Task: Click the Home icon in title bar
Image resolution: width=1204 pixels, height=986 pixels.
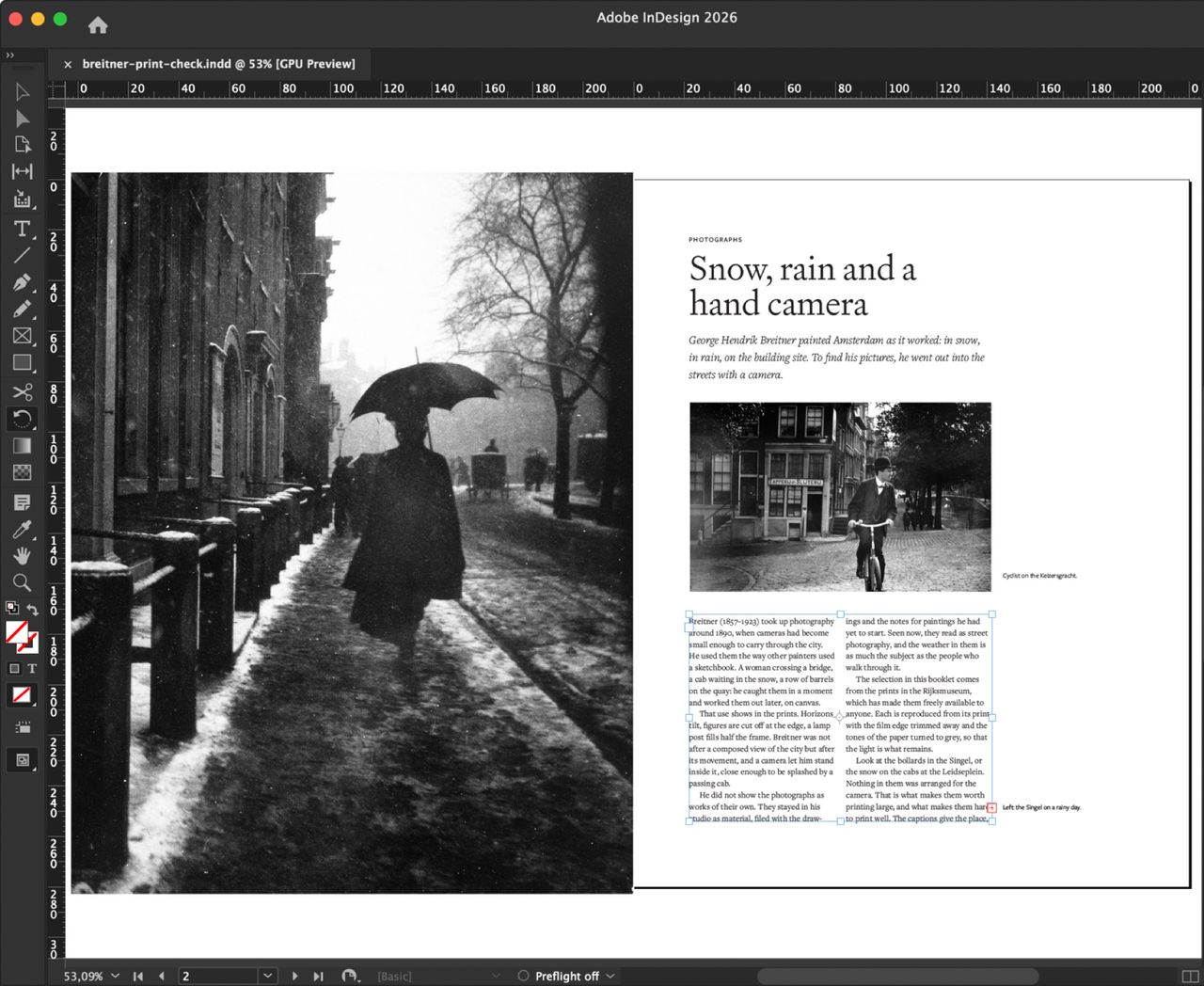Action: (x=98, y=25)
